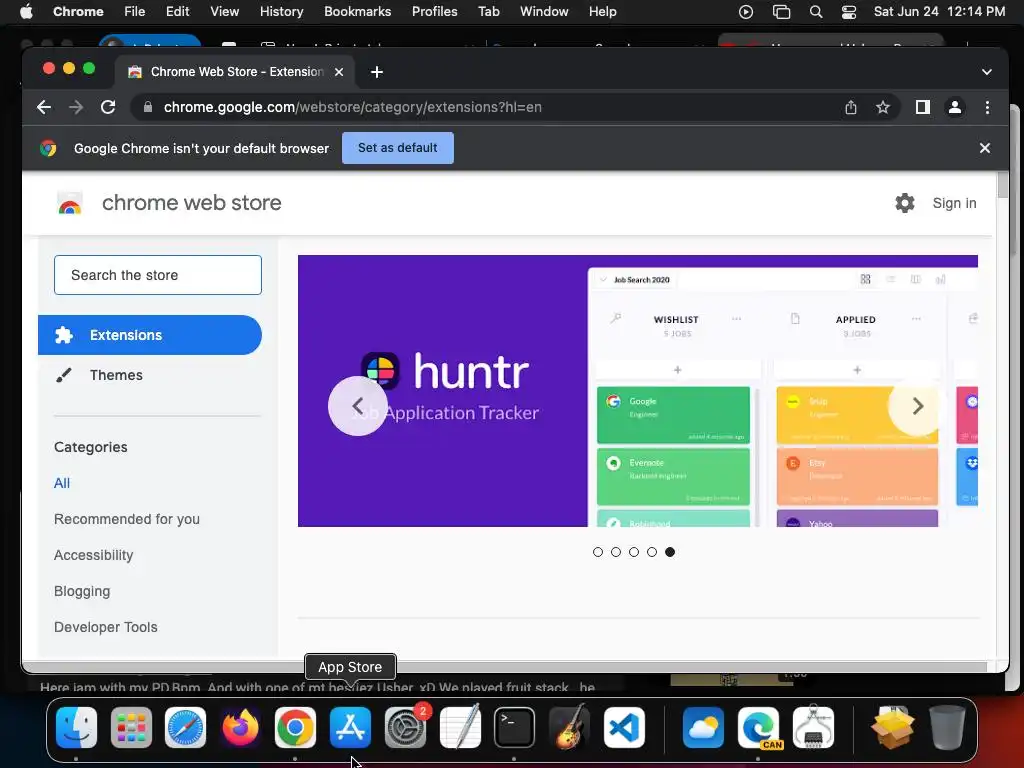Open a new tab with the plus button
The height and width of the screenshot is (768, 1024).
377,72
